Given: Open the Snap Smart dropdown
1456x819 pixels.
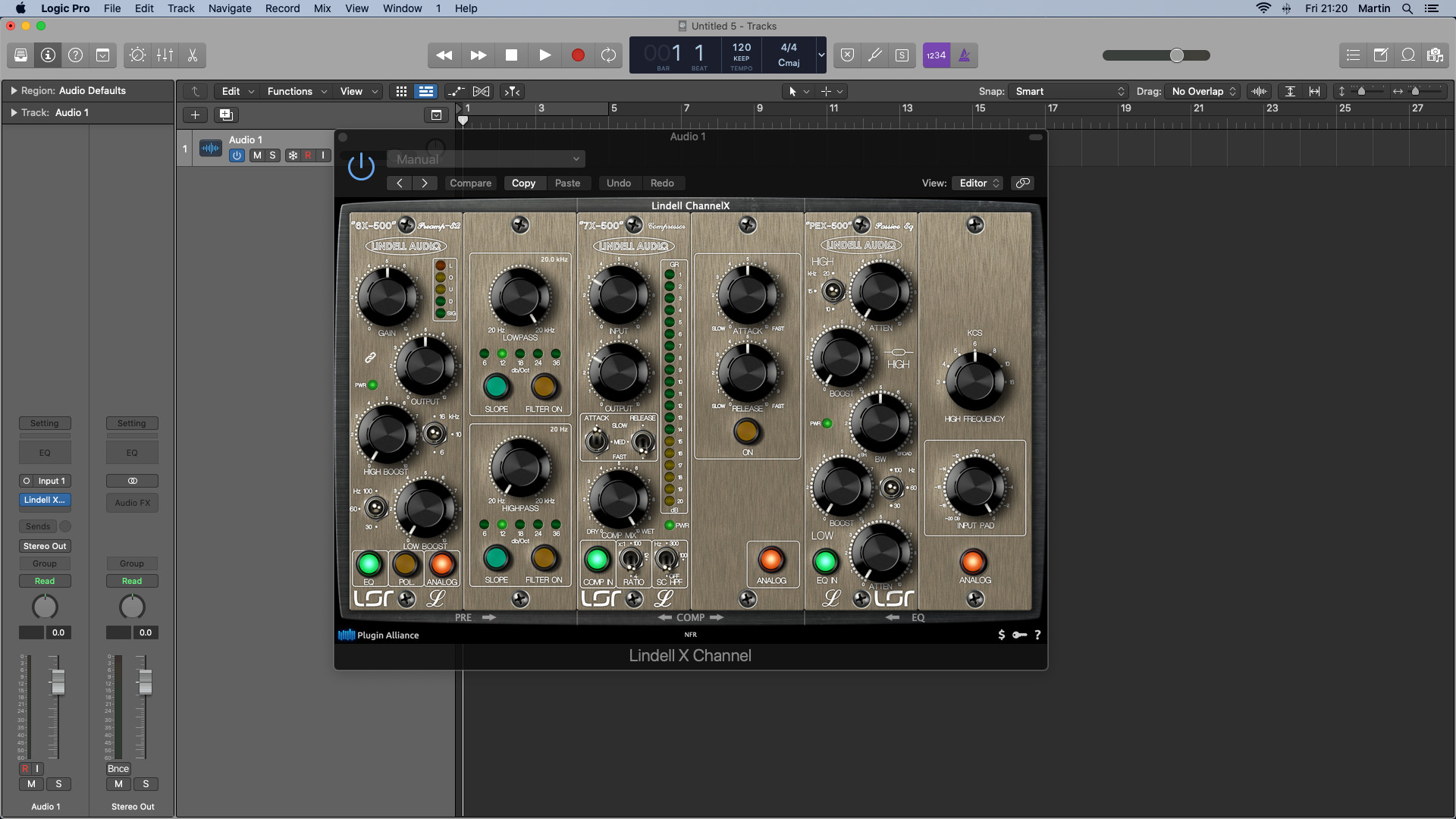Looking at the screenshot, I should click(x=1069, y=92).
